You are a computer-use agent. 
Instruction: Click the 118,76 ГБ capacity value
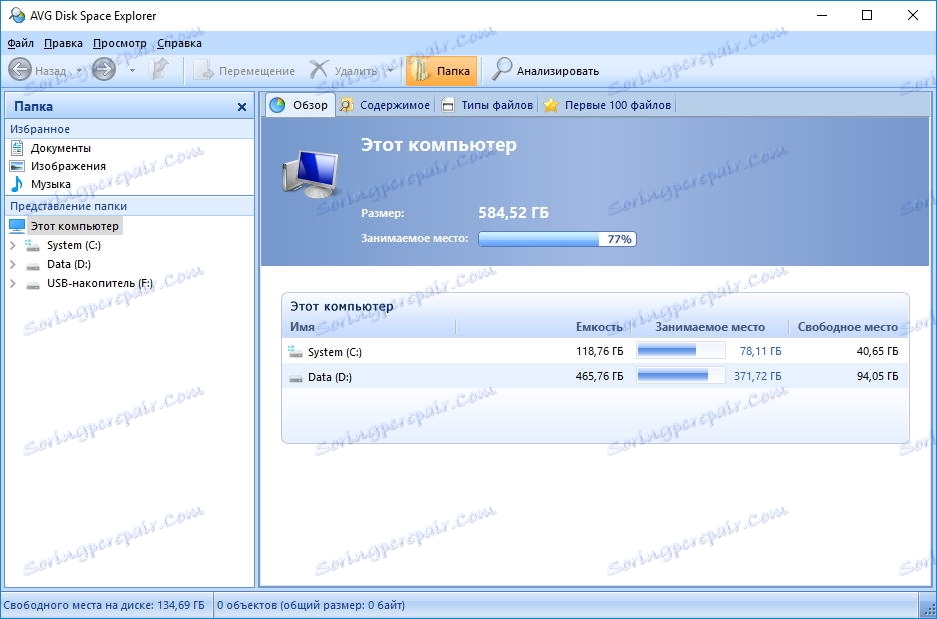pyautogui.click(x=600, y=351)
